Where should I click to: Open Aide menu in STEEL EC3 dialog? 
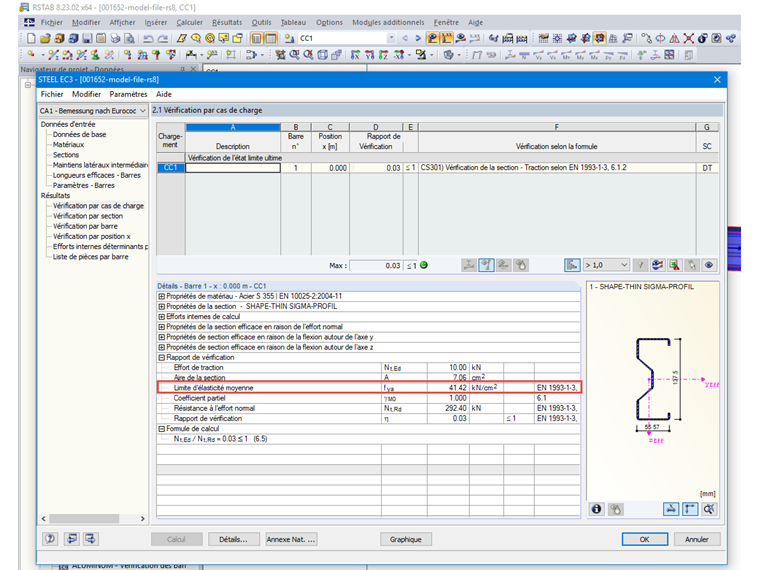[164, 94]
